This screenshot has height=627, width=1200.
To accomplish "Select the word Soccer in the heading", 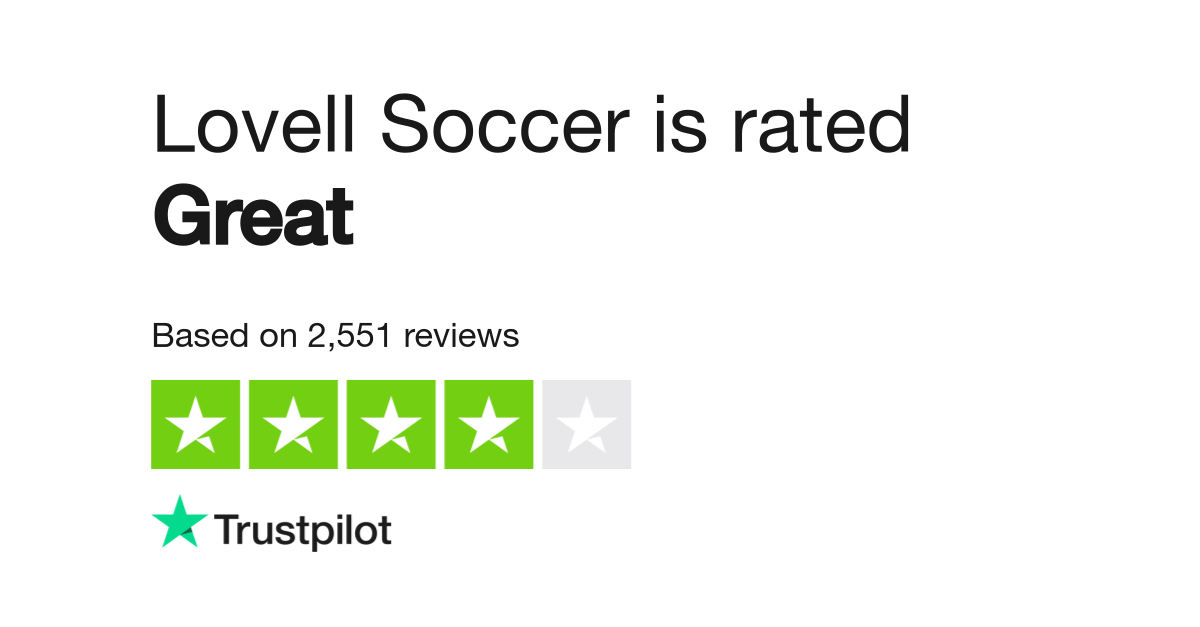I will point(505,125).
